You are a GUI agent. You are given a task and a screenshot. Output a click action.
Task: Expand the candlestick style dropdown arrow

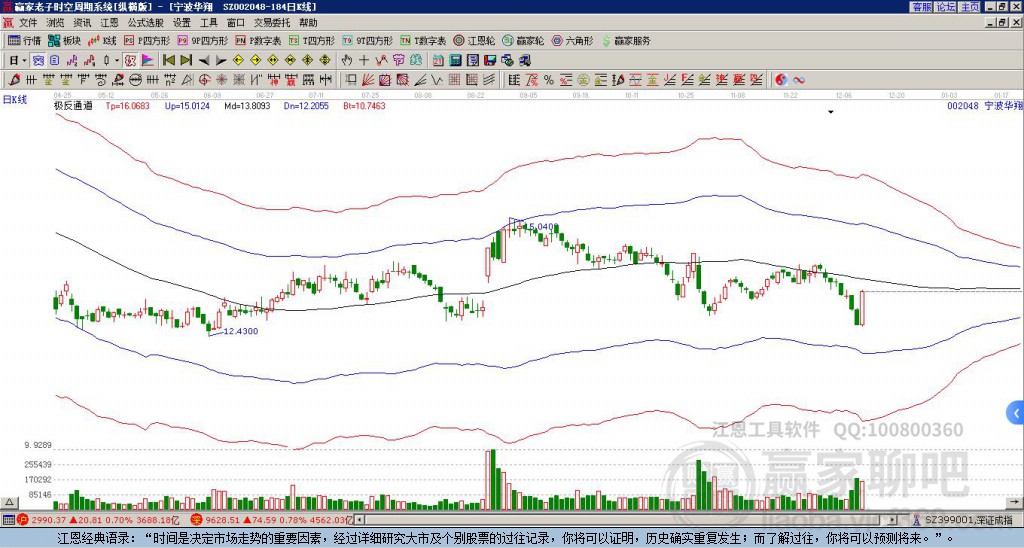(x=117, y=61)
